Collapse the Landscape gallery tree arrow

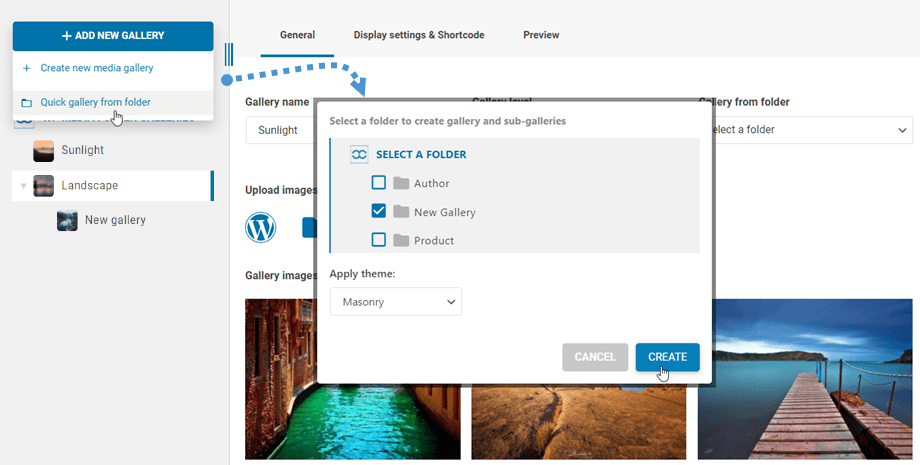point(22,186)
